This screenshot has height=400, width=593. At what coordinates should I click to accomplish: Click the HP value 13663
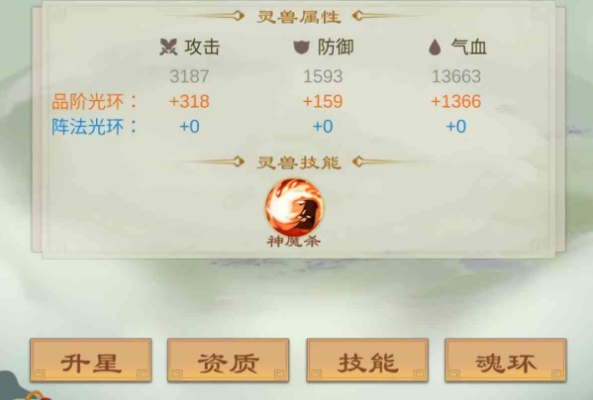pyautogui.click(x=456, y=76)
